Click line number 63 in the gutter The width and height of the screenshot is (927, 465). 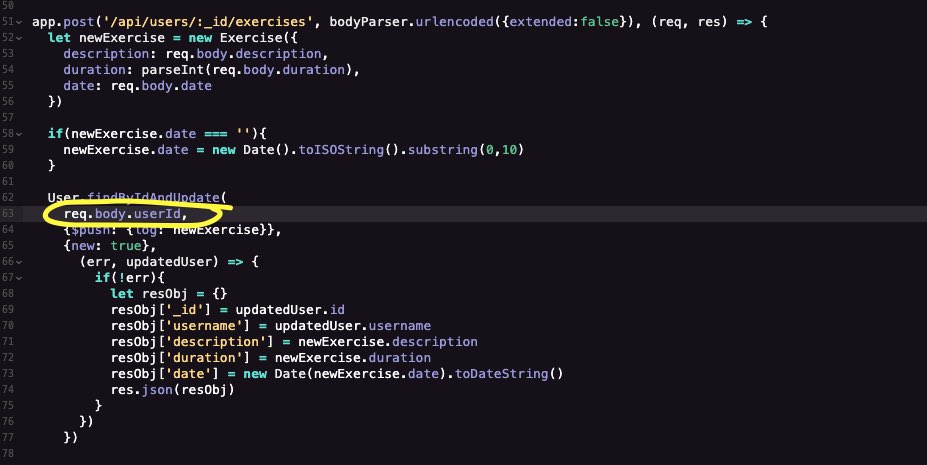(x=8, y=213)
